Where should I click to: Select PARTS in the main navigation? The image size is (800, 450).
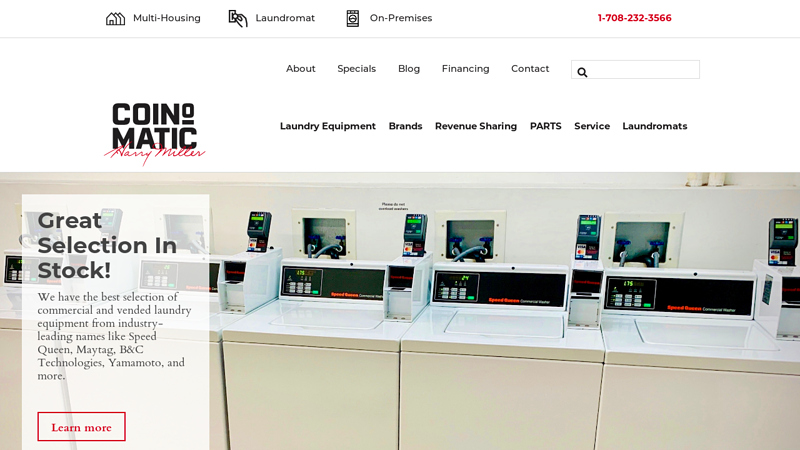tap(545, 126)
